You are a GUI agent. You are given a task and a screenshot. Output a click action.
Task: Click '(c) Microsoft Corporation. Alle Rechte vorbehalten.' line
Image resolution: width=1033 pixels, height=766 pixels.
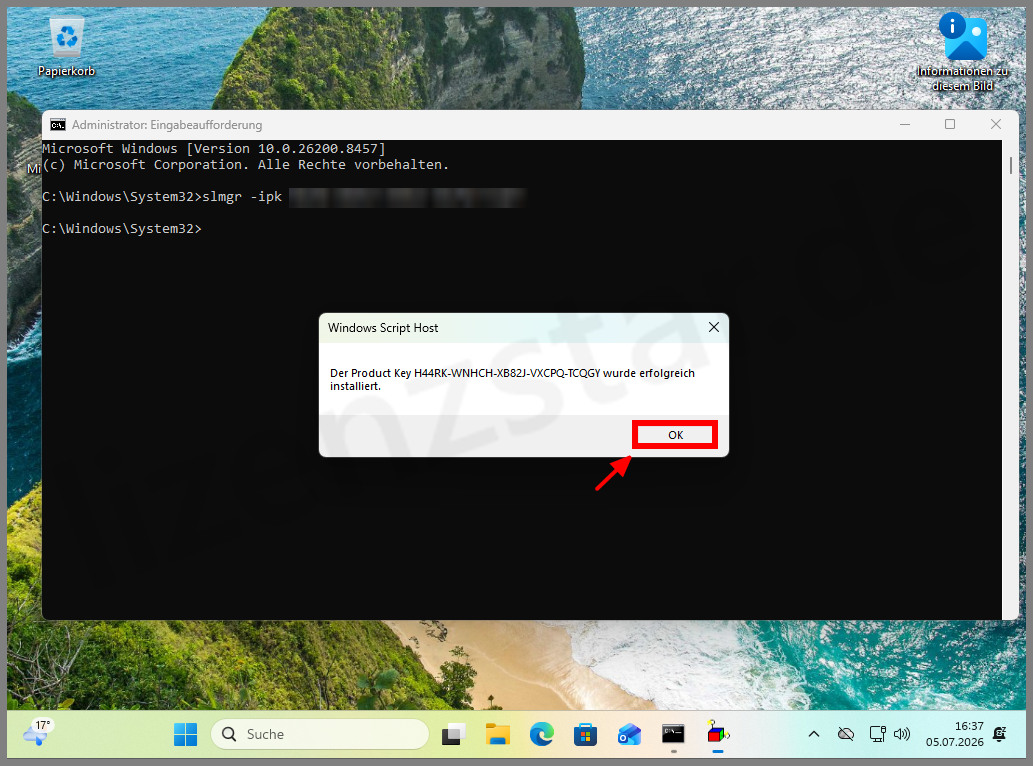pos(245,165)
